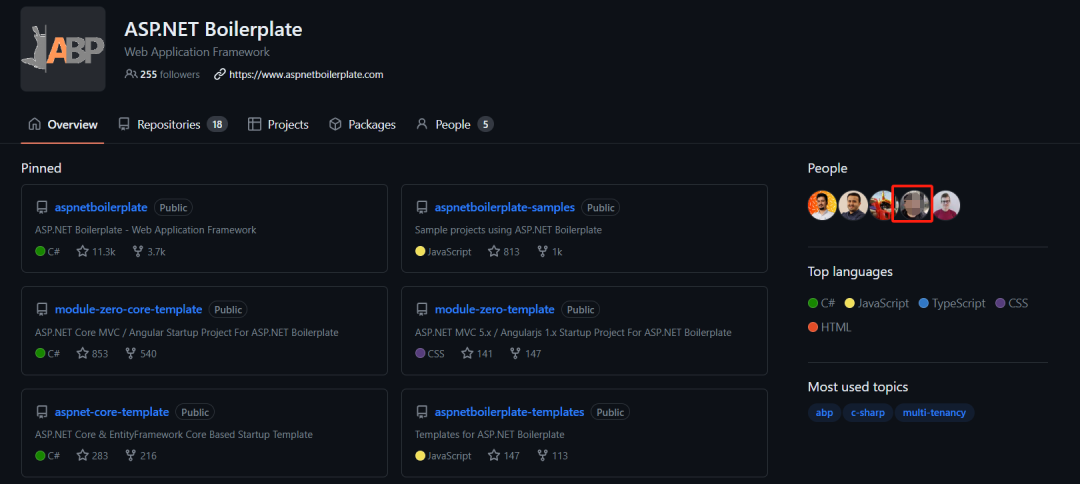Open the People tab

pyautogui.click(x=455, y=125)
